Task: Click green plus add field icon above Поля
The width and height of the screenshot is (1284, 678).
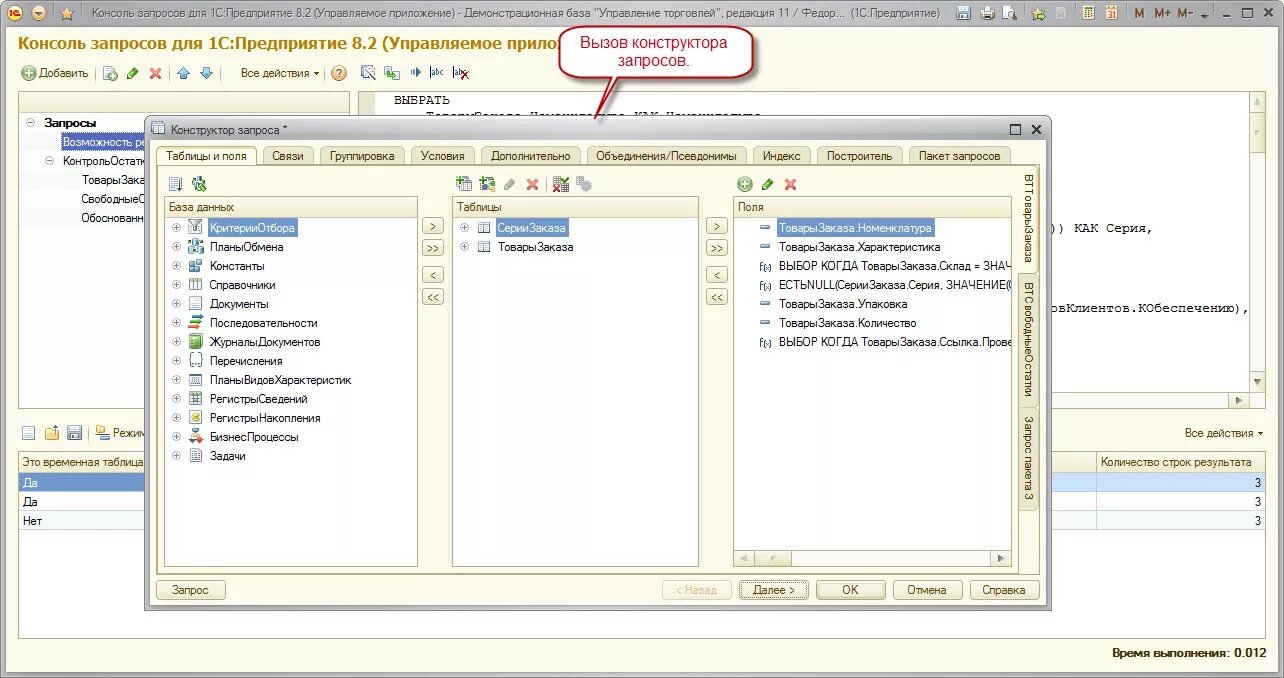Action: (x=744, y=184)
